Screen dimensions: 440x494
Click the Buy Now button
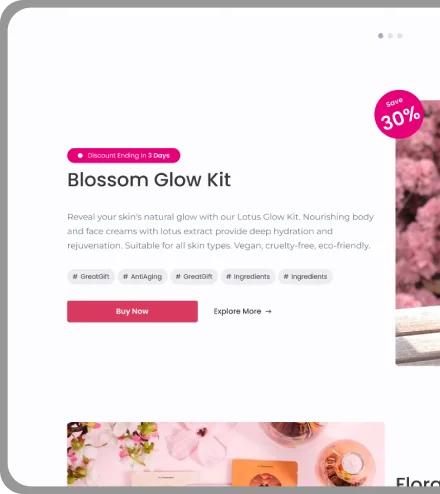tap(132, 311)
